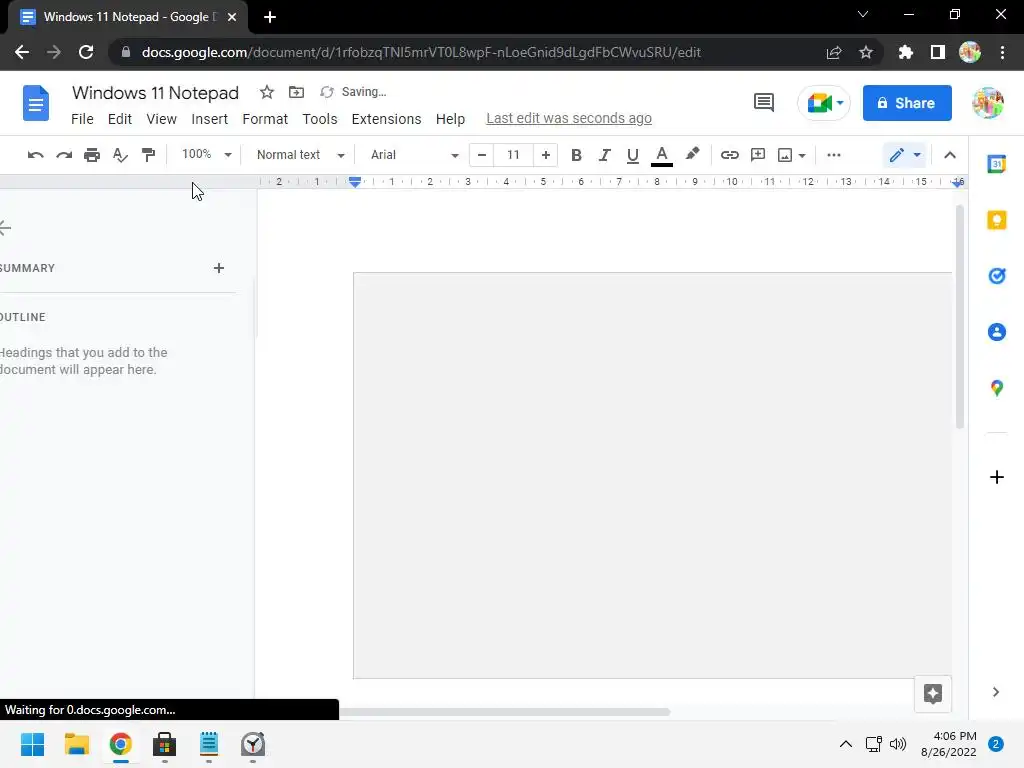Hide the menus with the up chevron
Viewport: 1024px width, 768px height.
coord(950,155)
